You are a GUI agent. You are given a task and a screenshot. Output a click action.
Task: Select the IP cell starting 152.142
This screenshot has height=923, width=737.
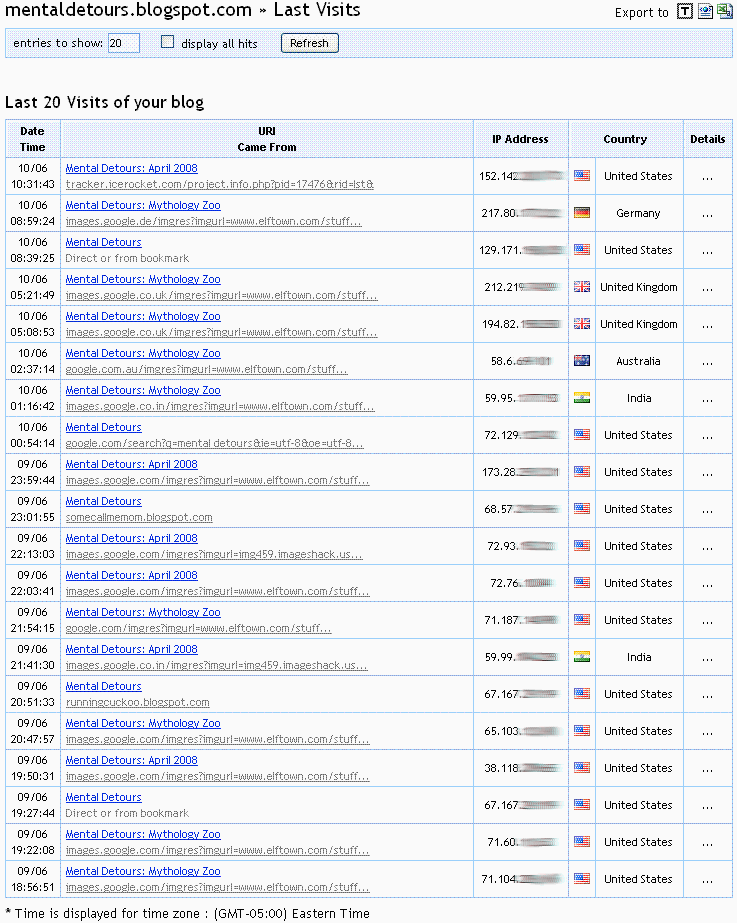(520, 176)
